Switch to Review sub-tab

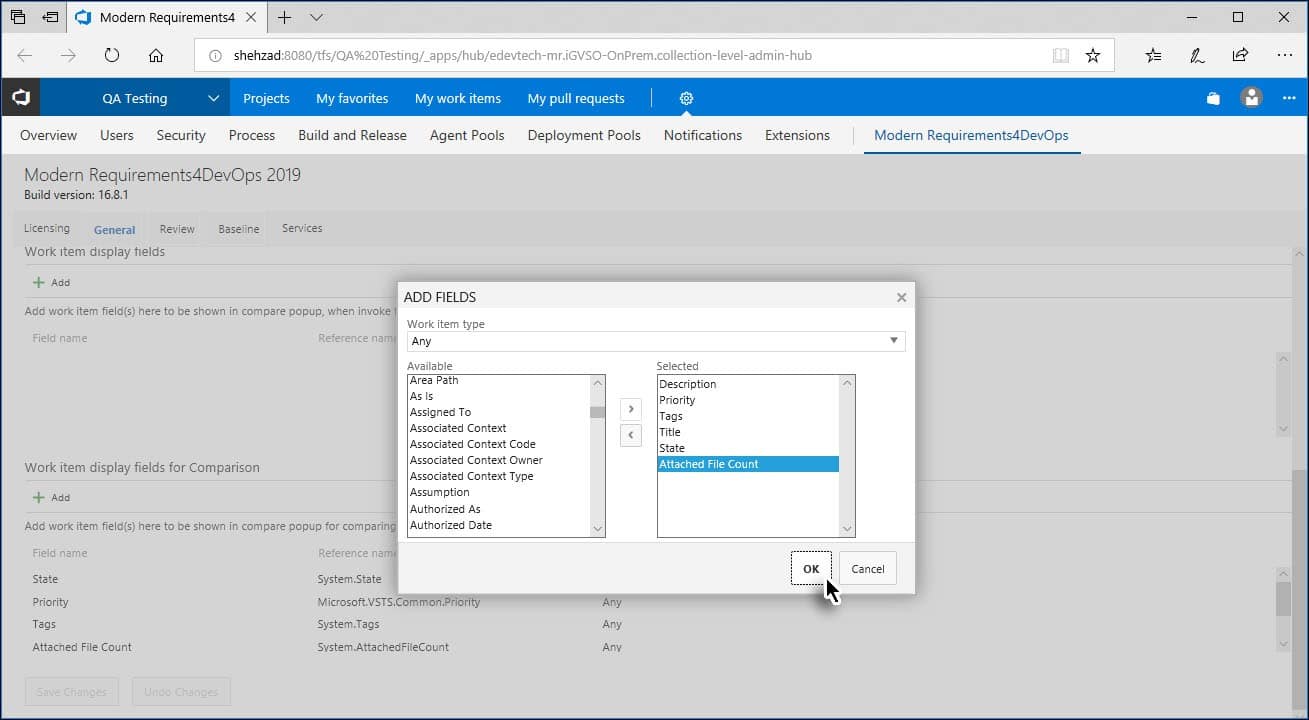(177, 229)
